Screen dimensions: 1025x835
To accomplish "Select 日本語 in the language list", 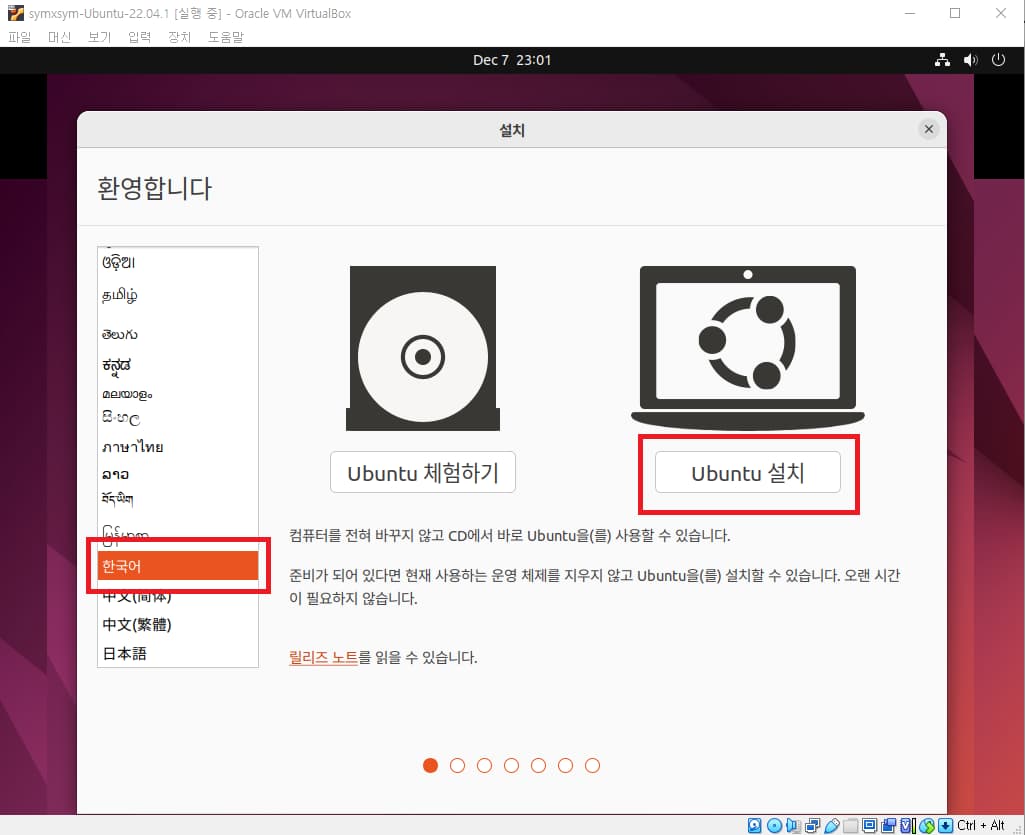I will pyautogui.click(x=178, y=653).
